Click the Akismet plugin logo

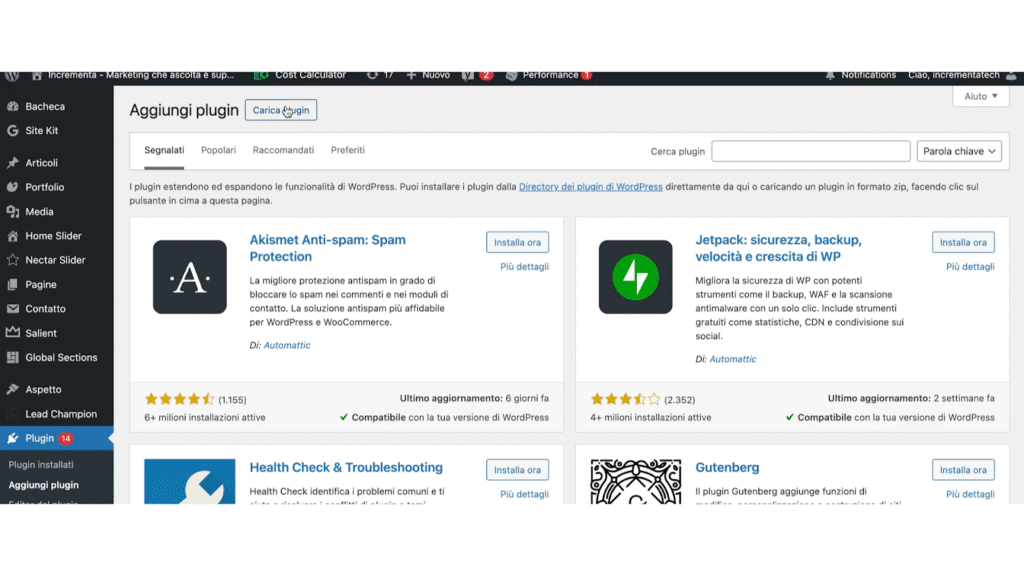pos(190,277)
